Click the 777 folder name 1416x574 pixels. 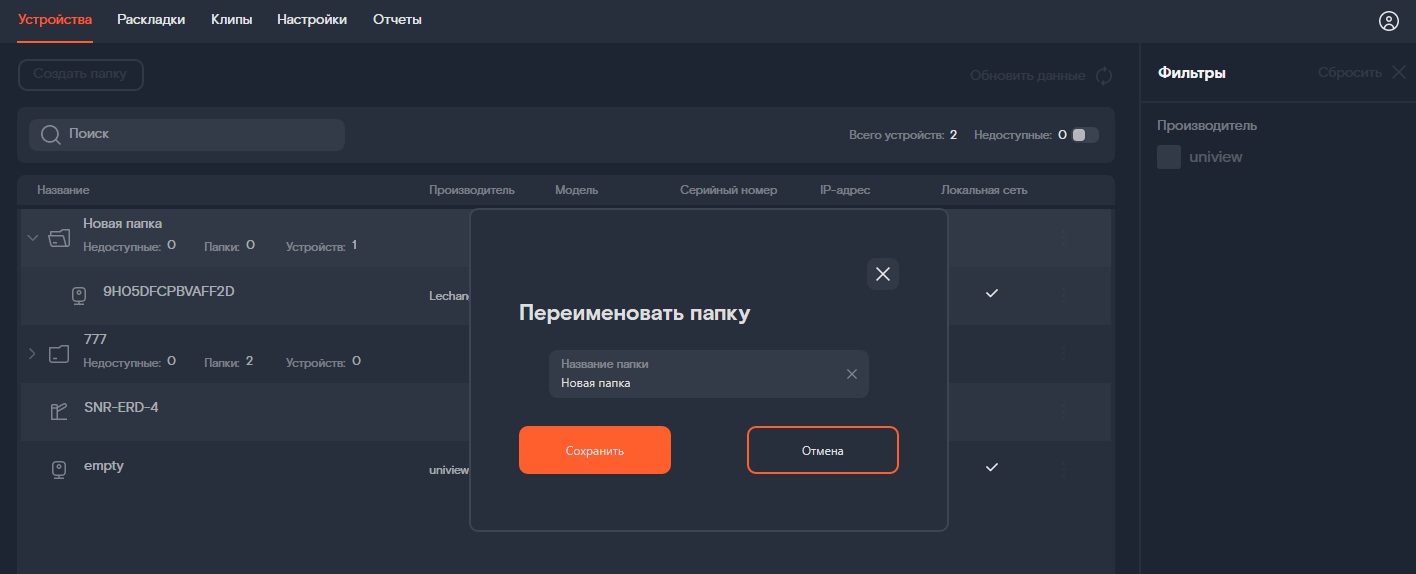[x=95, y=339]
